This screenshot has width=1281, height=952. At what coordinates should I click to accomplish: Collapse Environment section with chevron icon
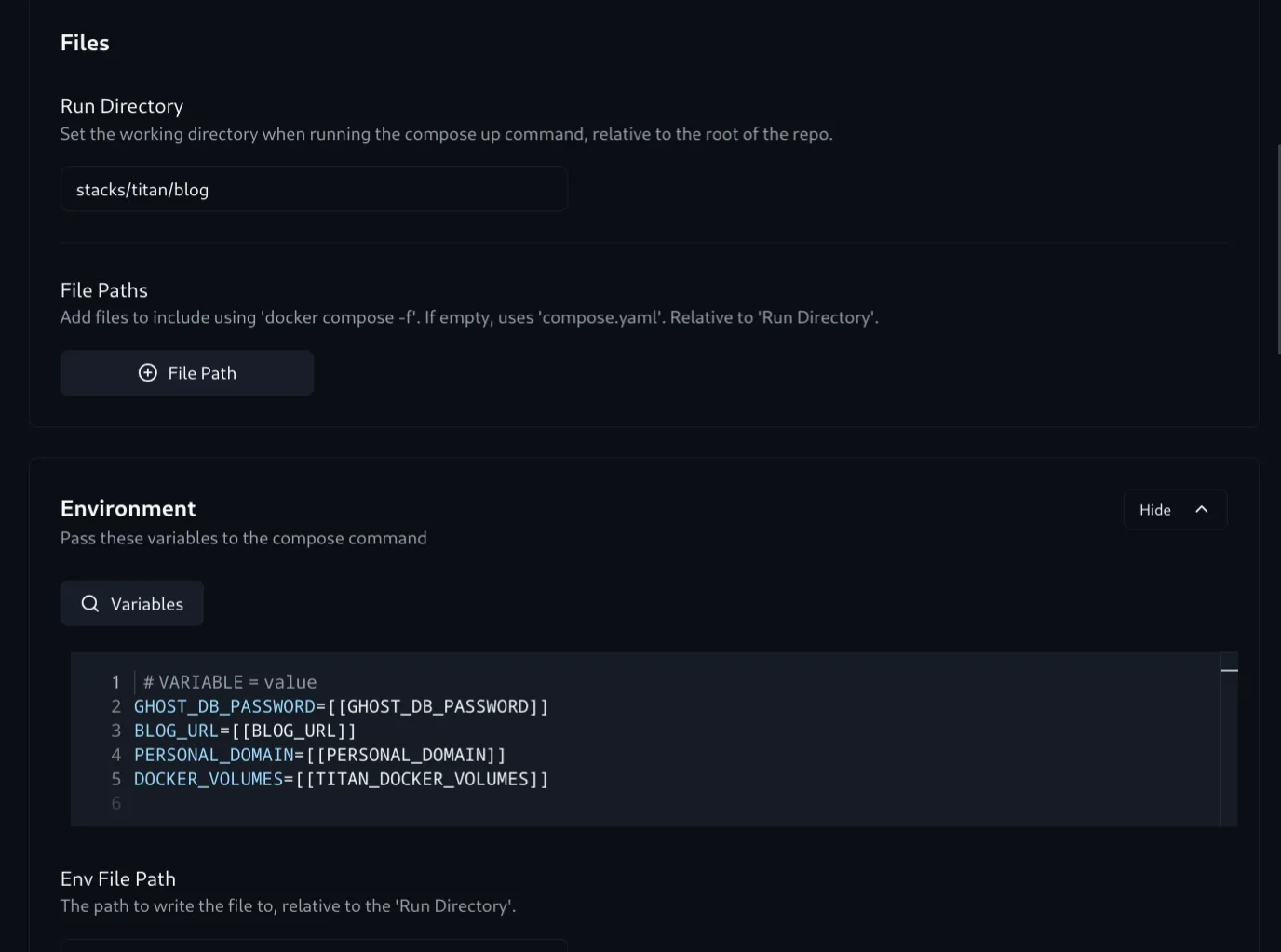pos(1202,510)
